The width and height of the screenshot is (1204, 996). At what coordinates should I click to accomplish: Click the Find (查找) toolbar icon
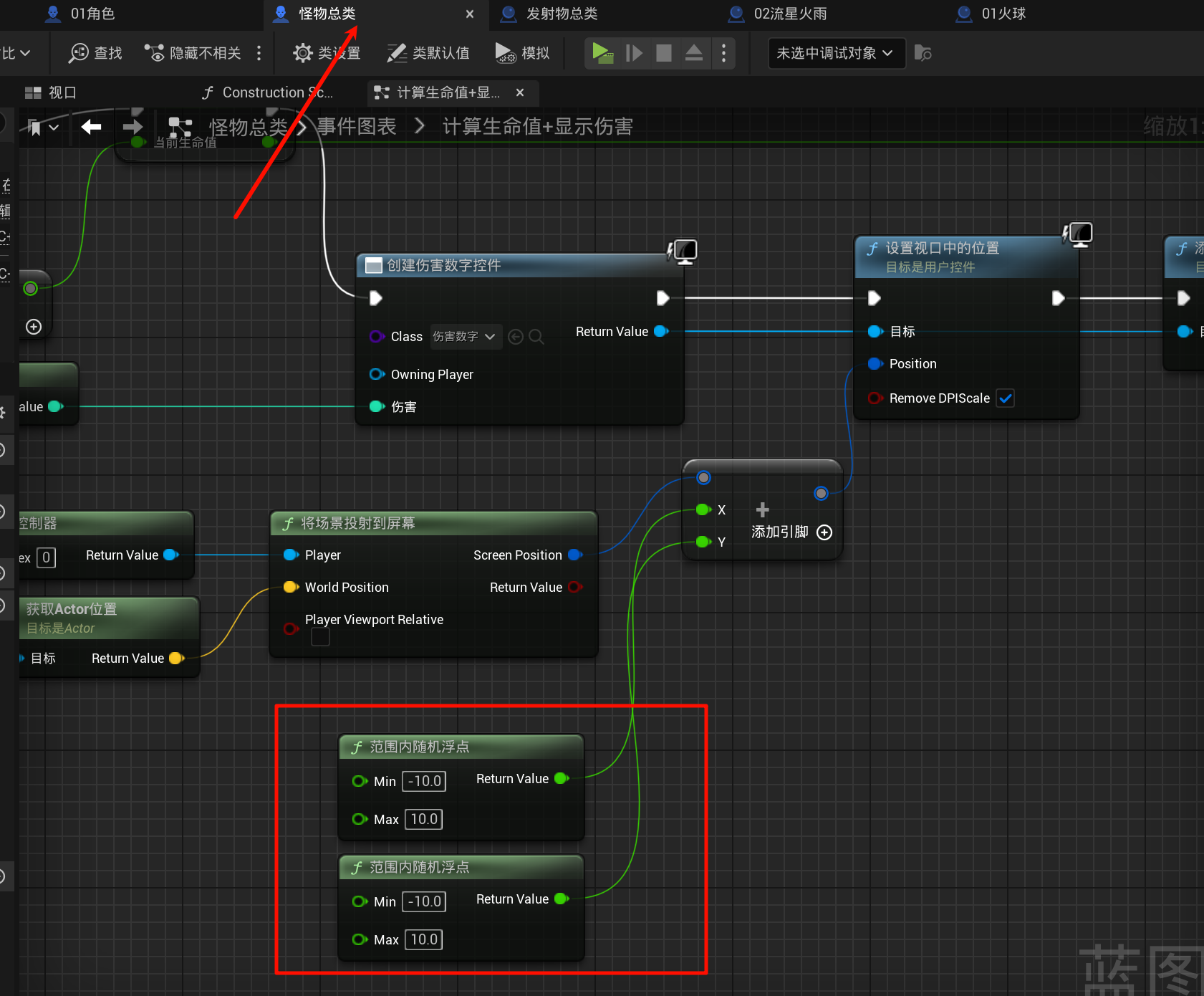79,53
